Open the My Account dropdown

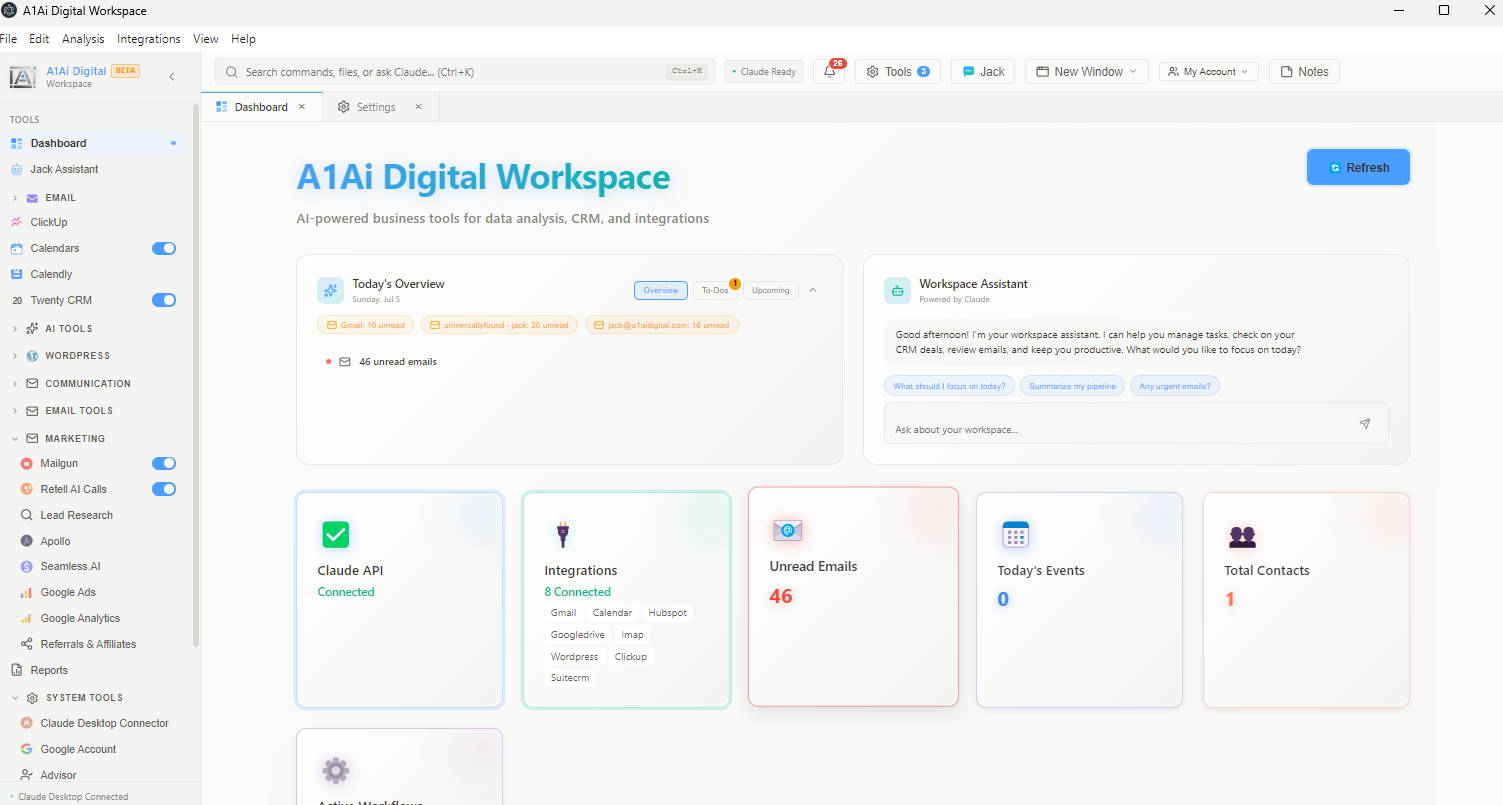pos(1208,72)
